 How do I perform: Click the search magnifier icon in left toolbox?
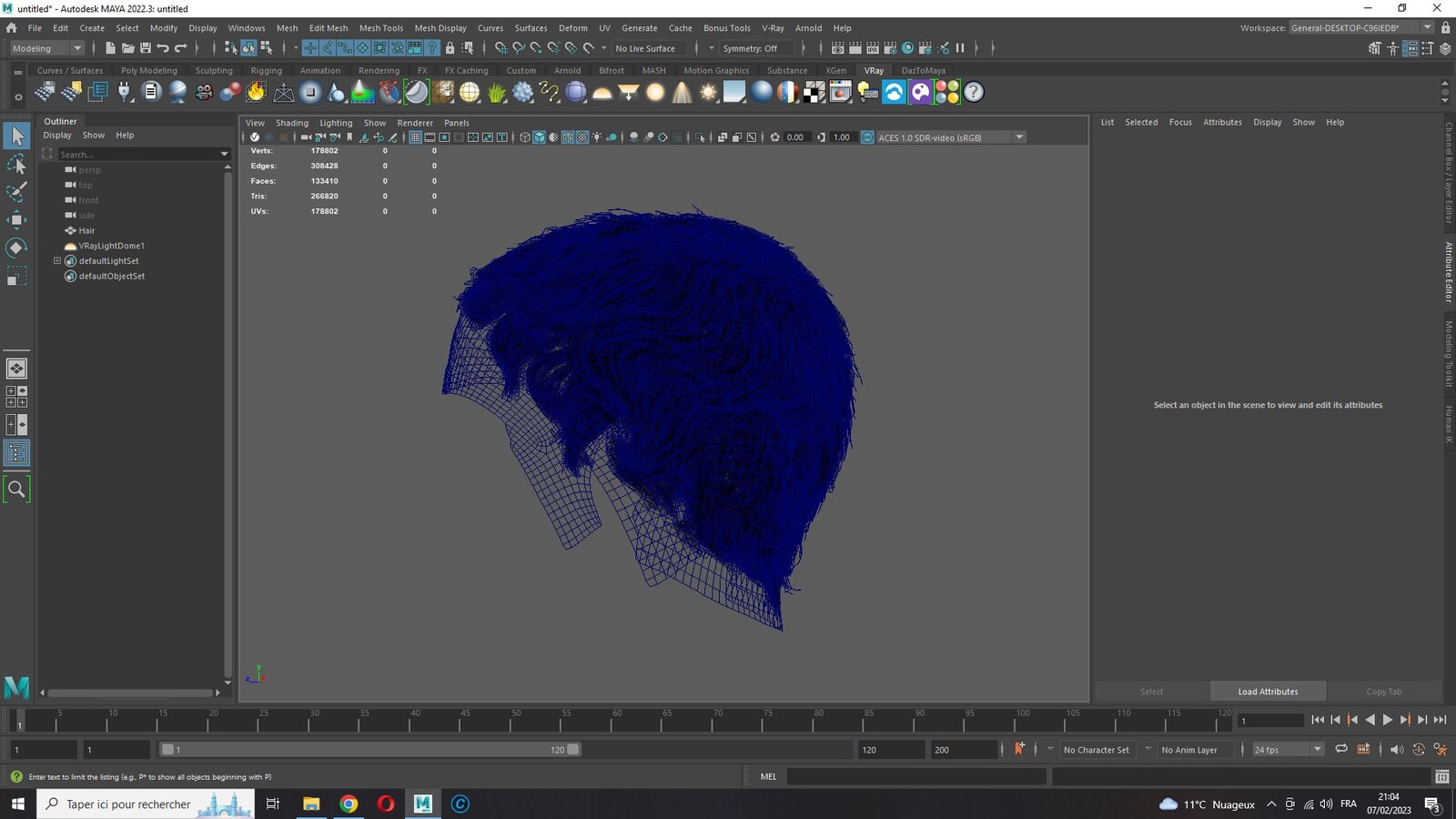[16, 490]
